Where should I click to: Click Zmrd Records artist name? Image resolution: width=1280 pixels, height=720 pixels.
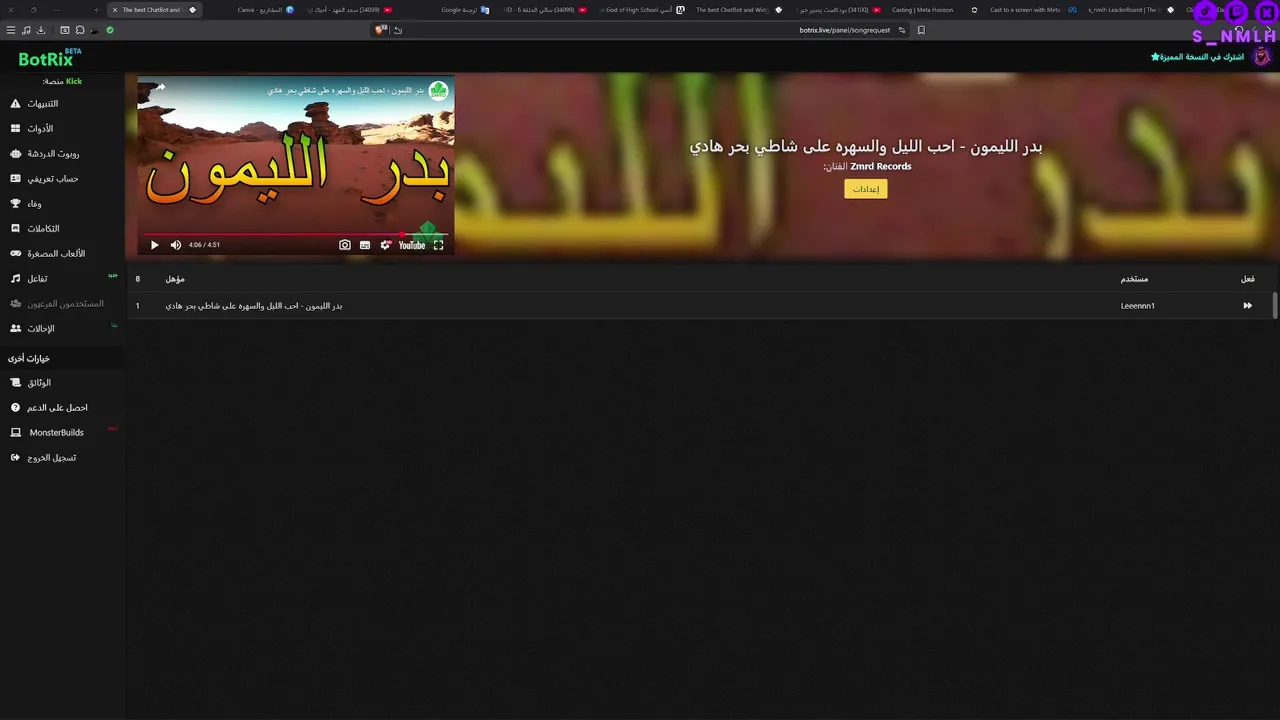(880, 167)
